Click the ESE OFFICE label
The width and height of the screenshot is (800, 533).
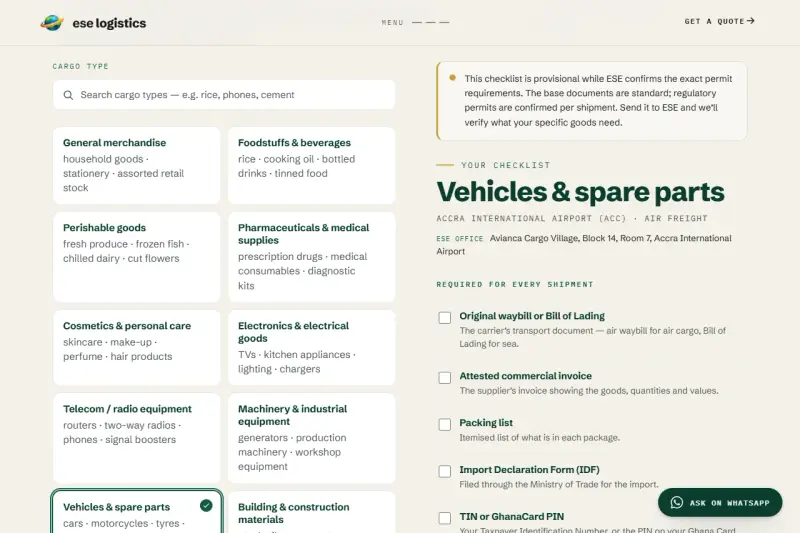tap(460, 239)
